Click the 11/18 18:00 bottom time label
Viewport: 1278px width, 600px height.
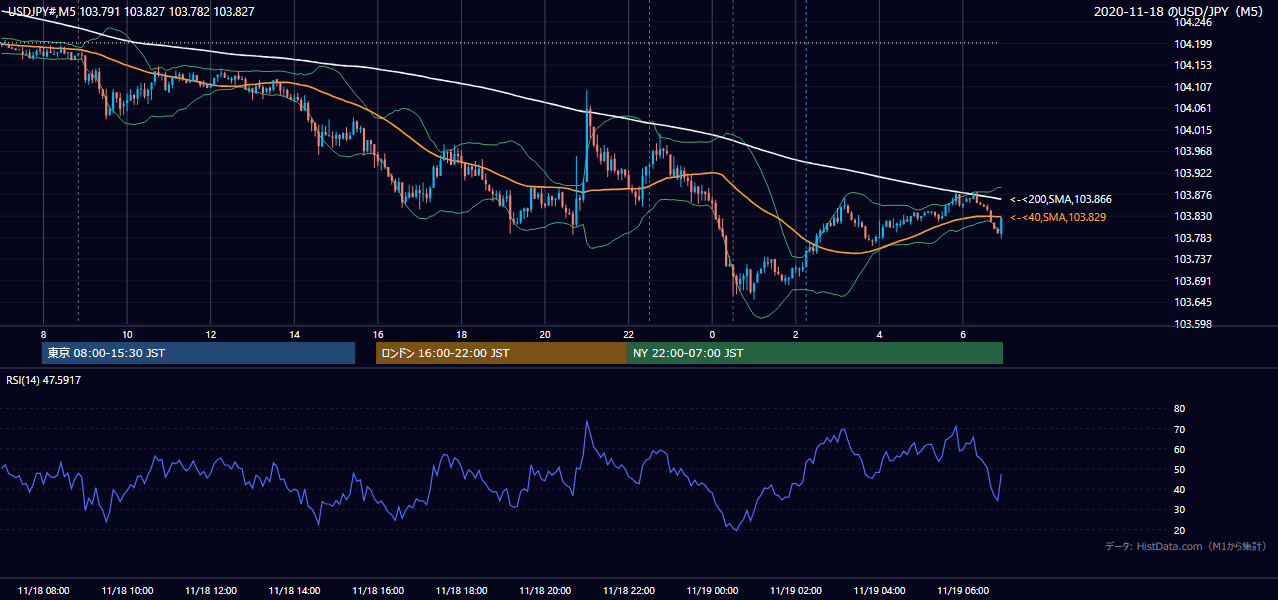[461, 591]
